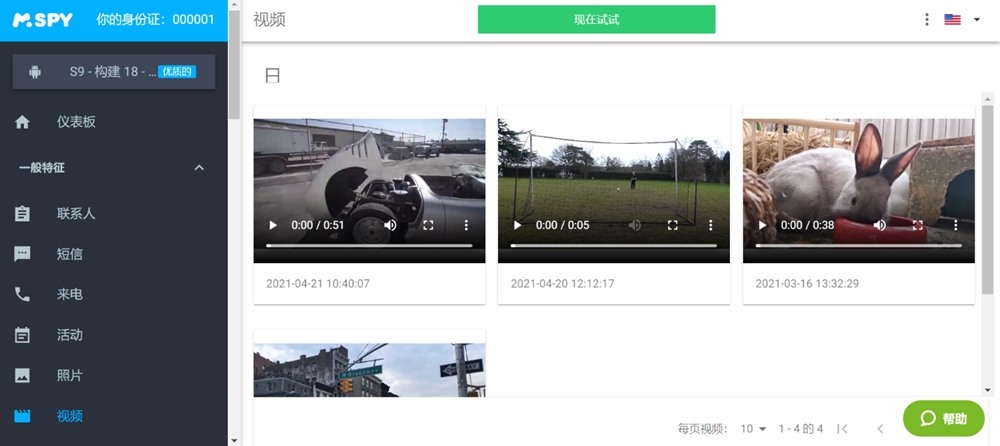Click the 短信 message icon

pos(22,254)
